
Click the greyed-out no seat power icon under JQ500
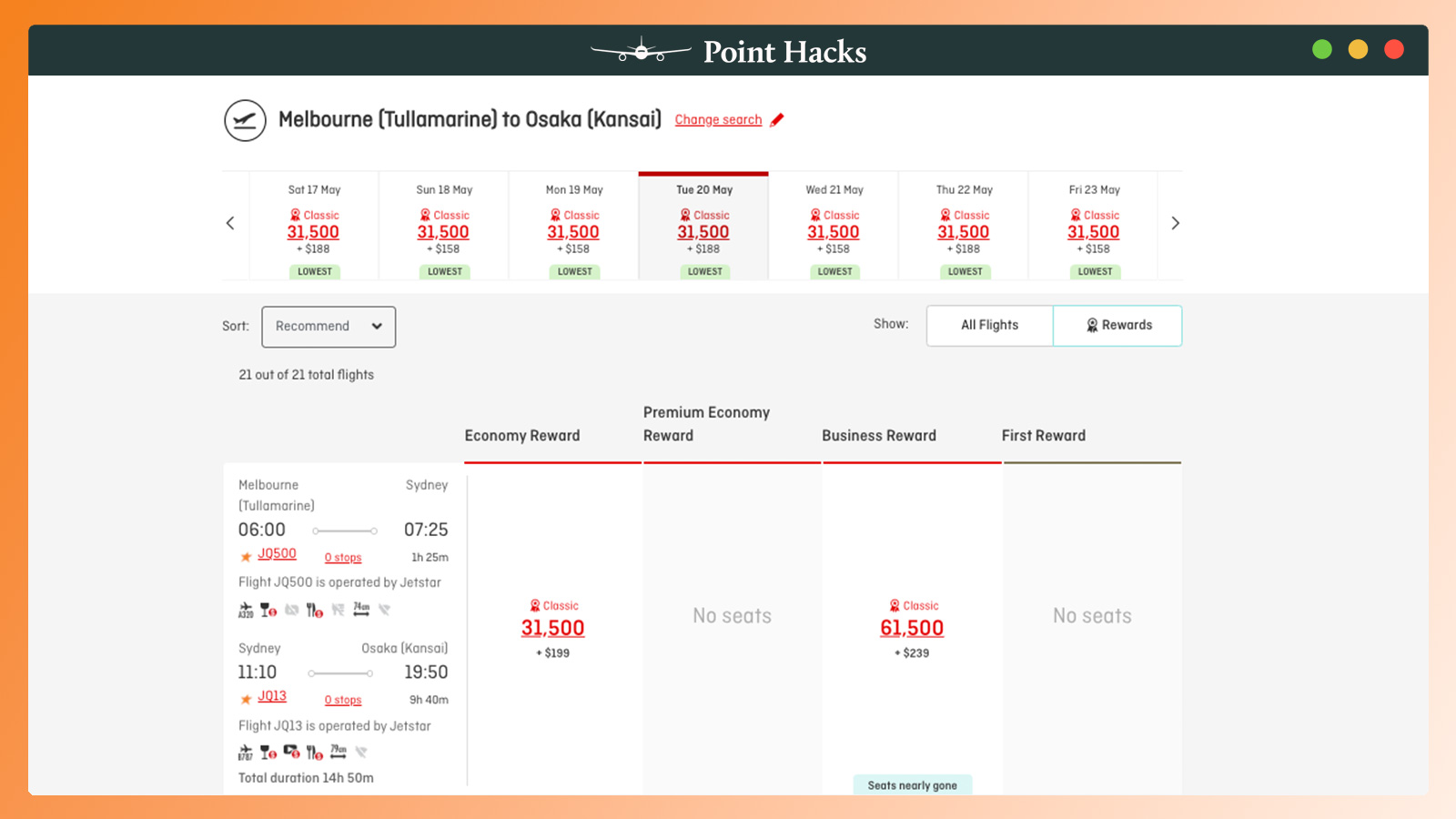(338, 610)
